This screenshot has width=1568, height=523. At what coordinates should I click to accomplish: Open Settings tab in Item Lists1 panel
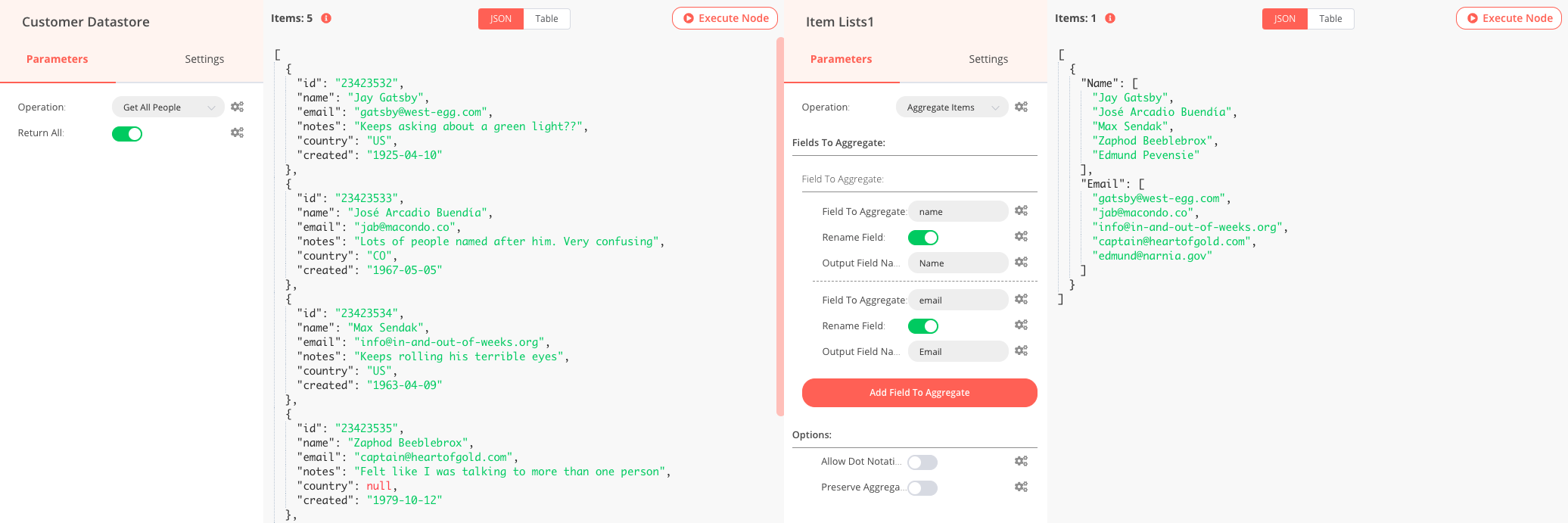988,59
